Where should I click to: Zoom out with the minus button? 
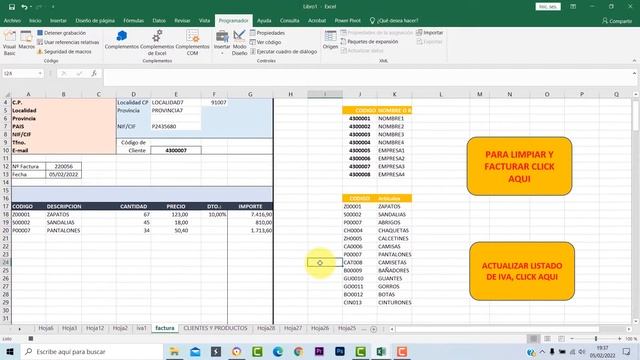(x=572, y=339)
